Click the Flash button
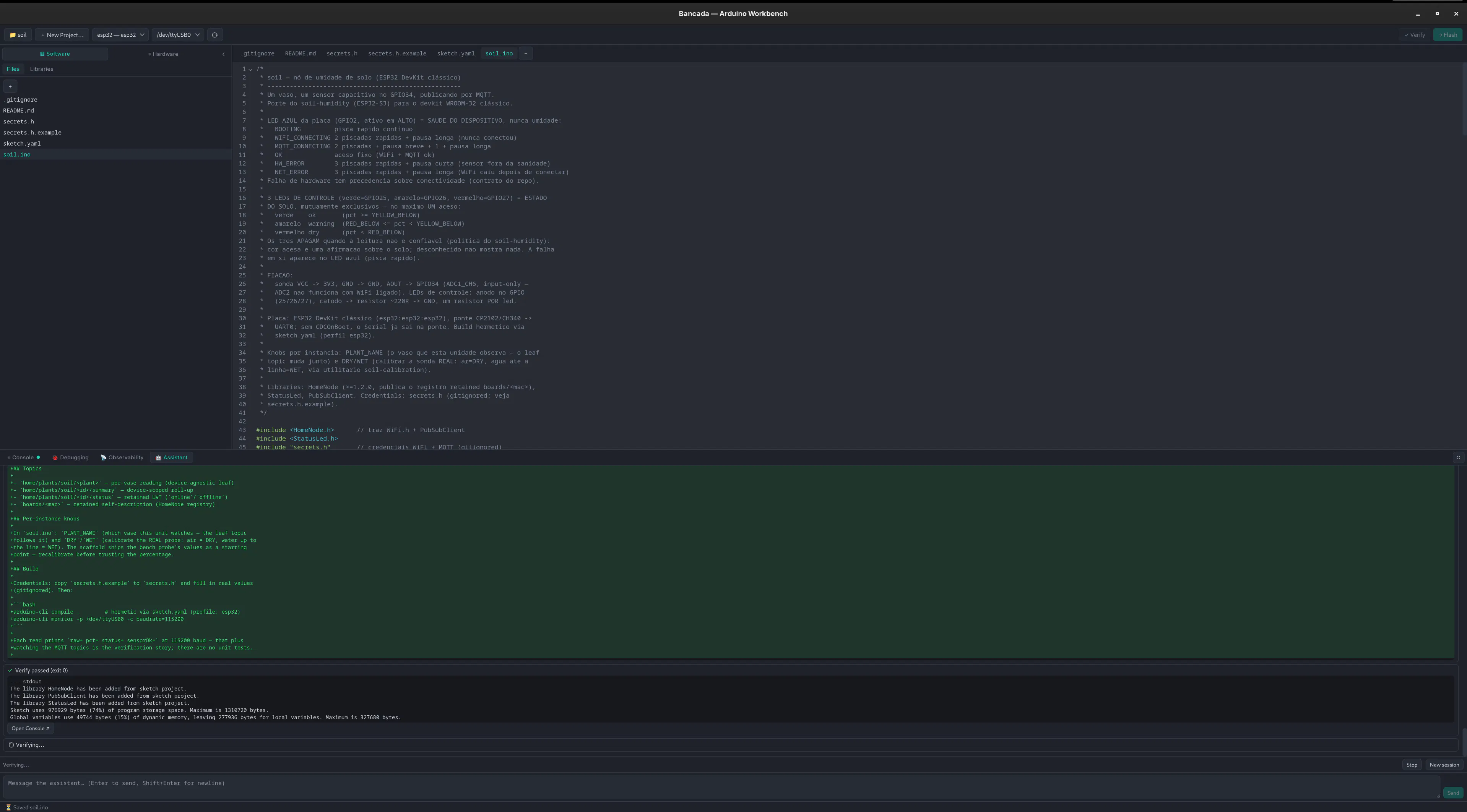 click(x=1448, y=35)
